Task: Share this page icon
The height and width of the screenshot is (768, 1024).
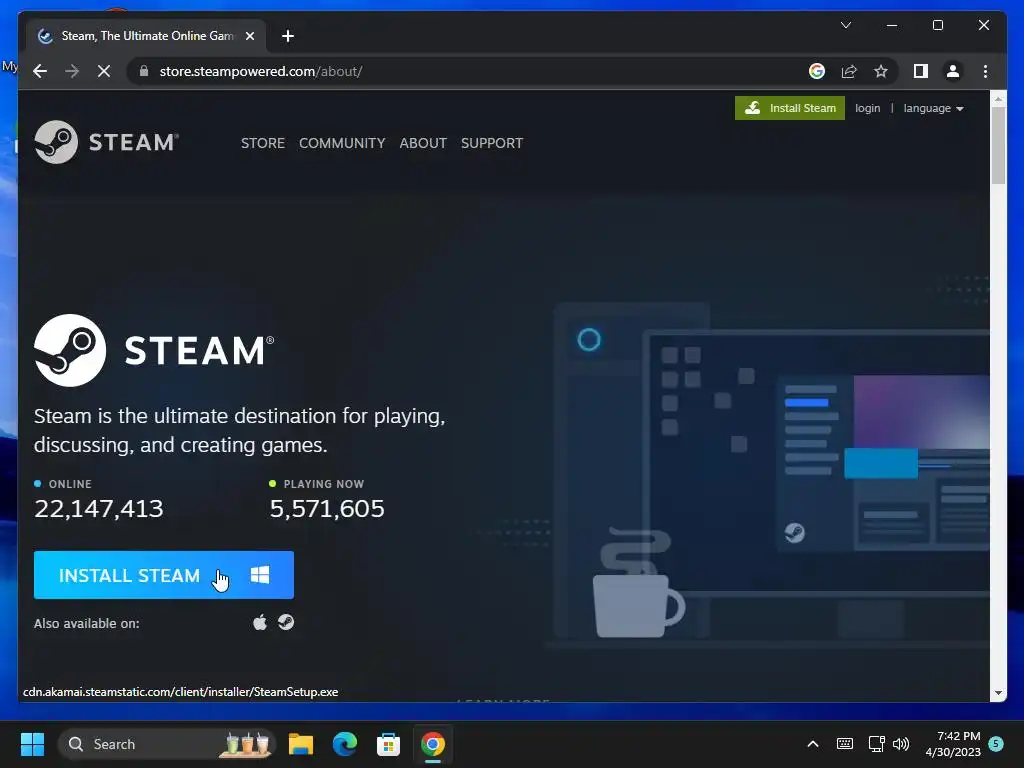Action: [849, 71]
